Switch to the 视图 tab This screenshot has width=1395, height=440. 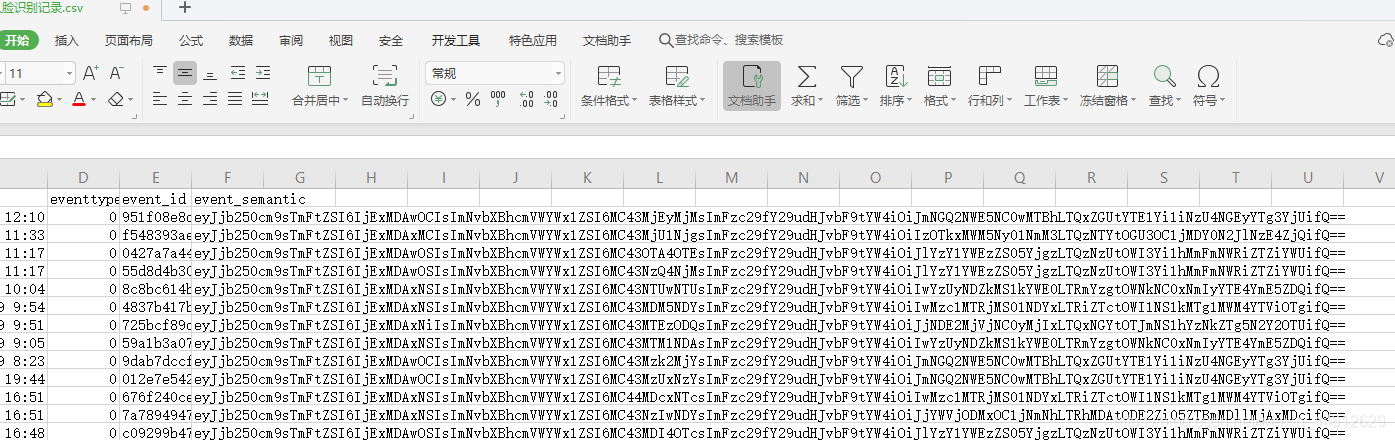click(341, 40)
